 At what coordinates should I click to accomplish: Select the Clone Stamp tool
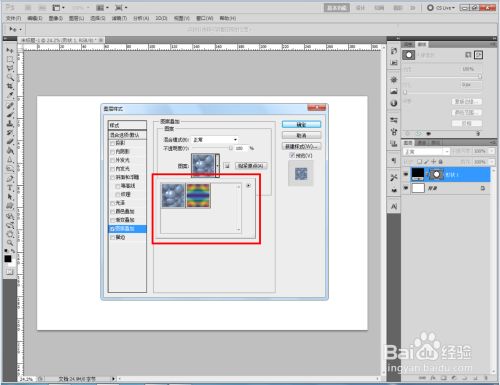click(x=10, y=124)
